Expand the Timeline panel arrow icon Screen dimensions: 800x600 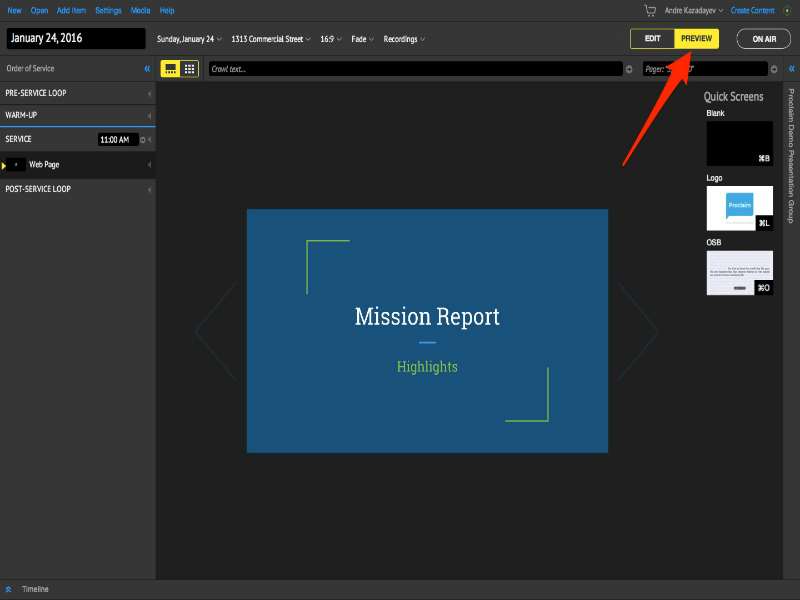point(9,589)
